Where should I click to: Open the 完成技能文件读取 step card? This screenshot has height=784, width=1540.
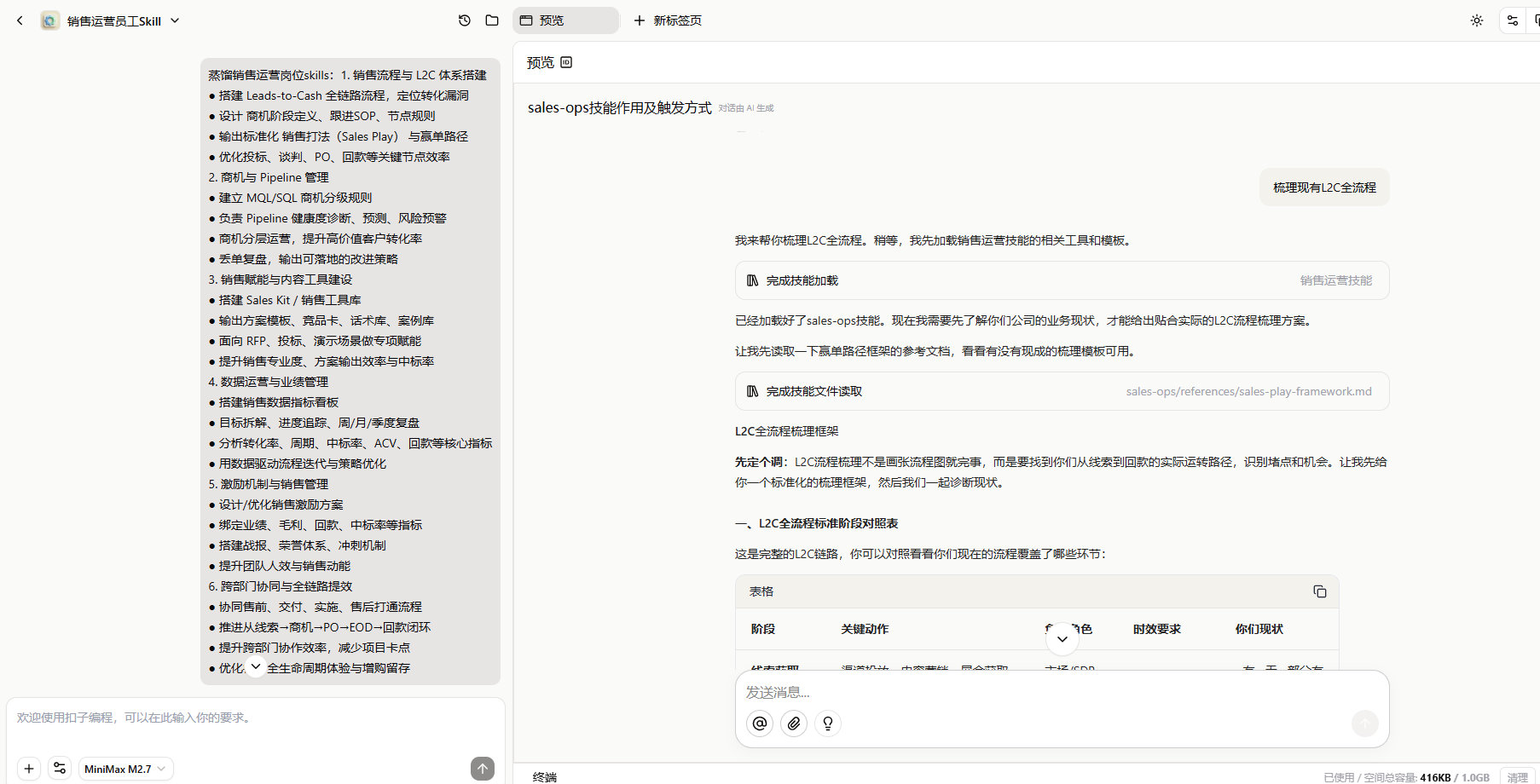point(1062,391)
